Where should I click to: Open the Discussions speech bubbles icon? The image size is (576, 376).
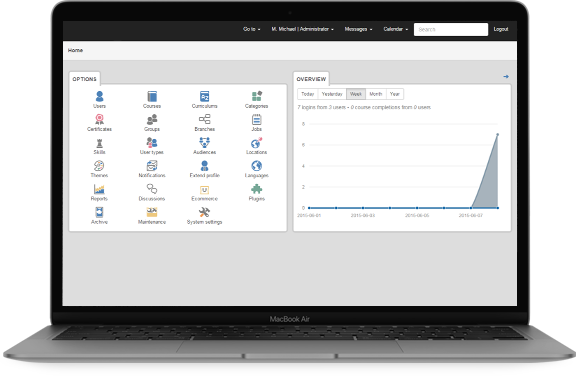(x=152, y=189)
